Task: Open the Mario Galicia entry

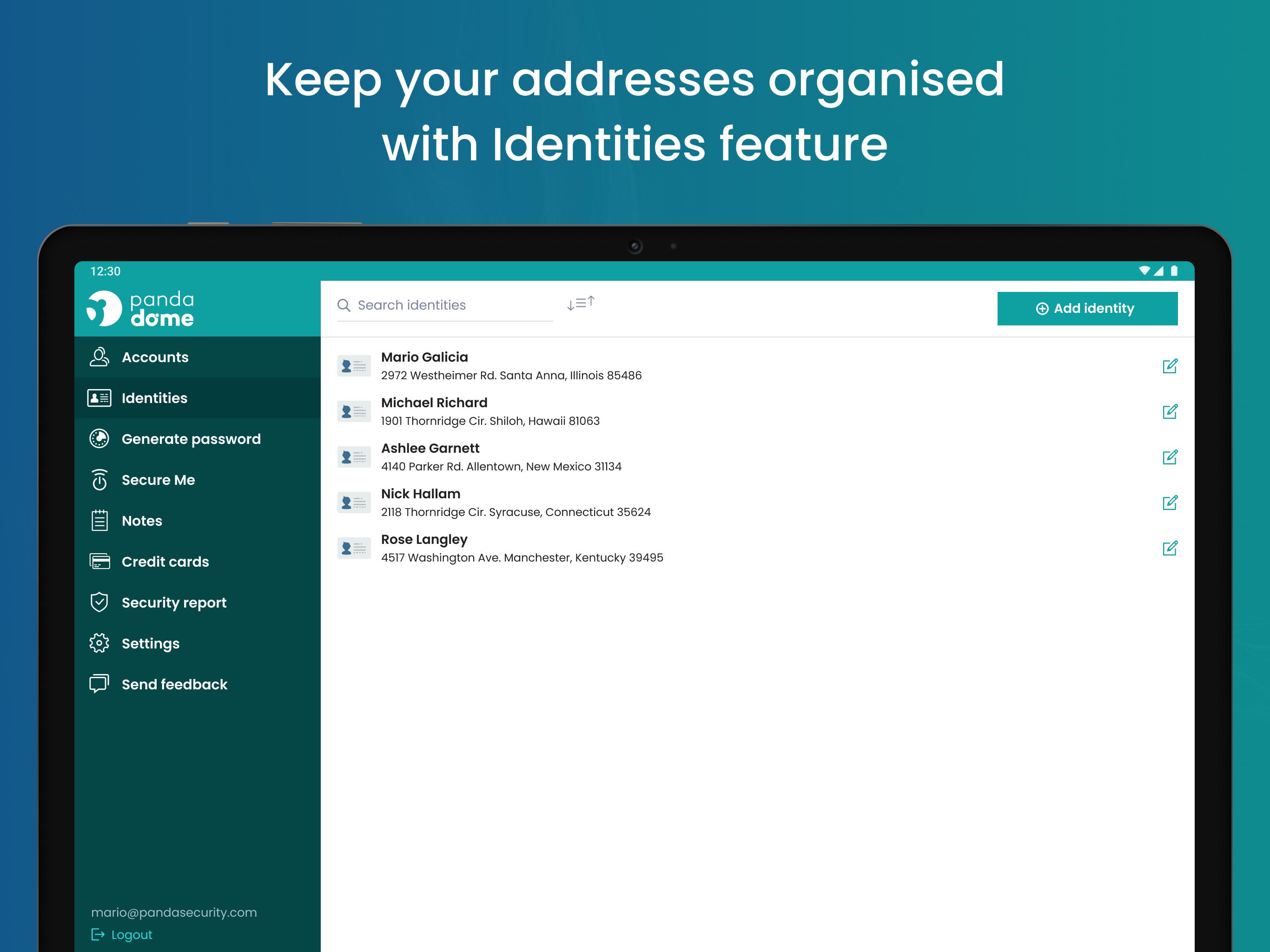Action: pos(757,366)
